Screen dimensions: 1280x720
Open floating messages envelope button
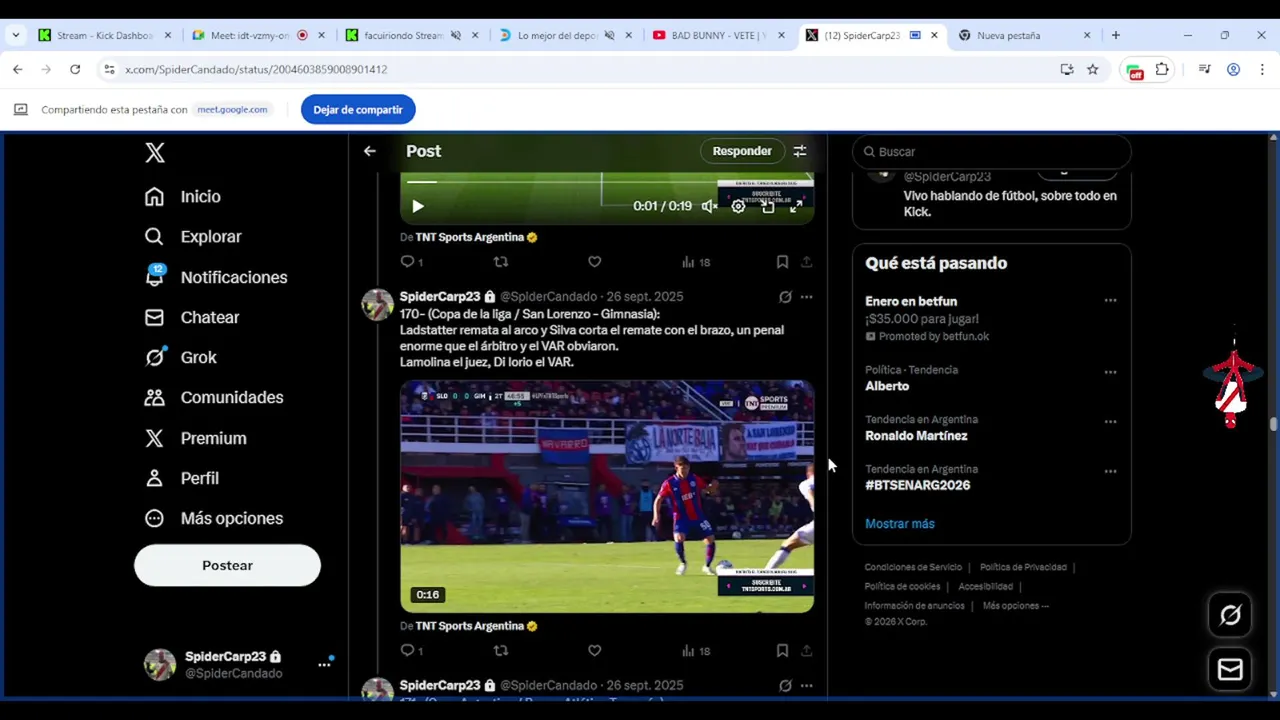click(1231, 669)
